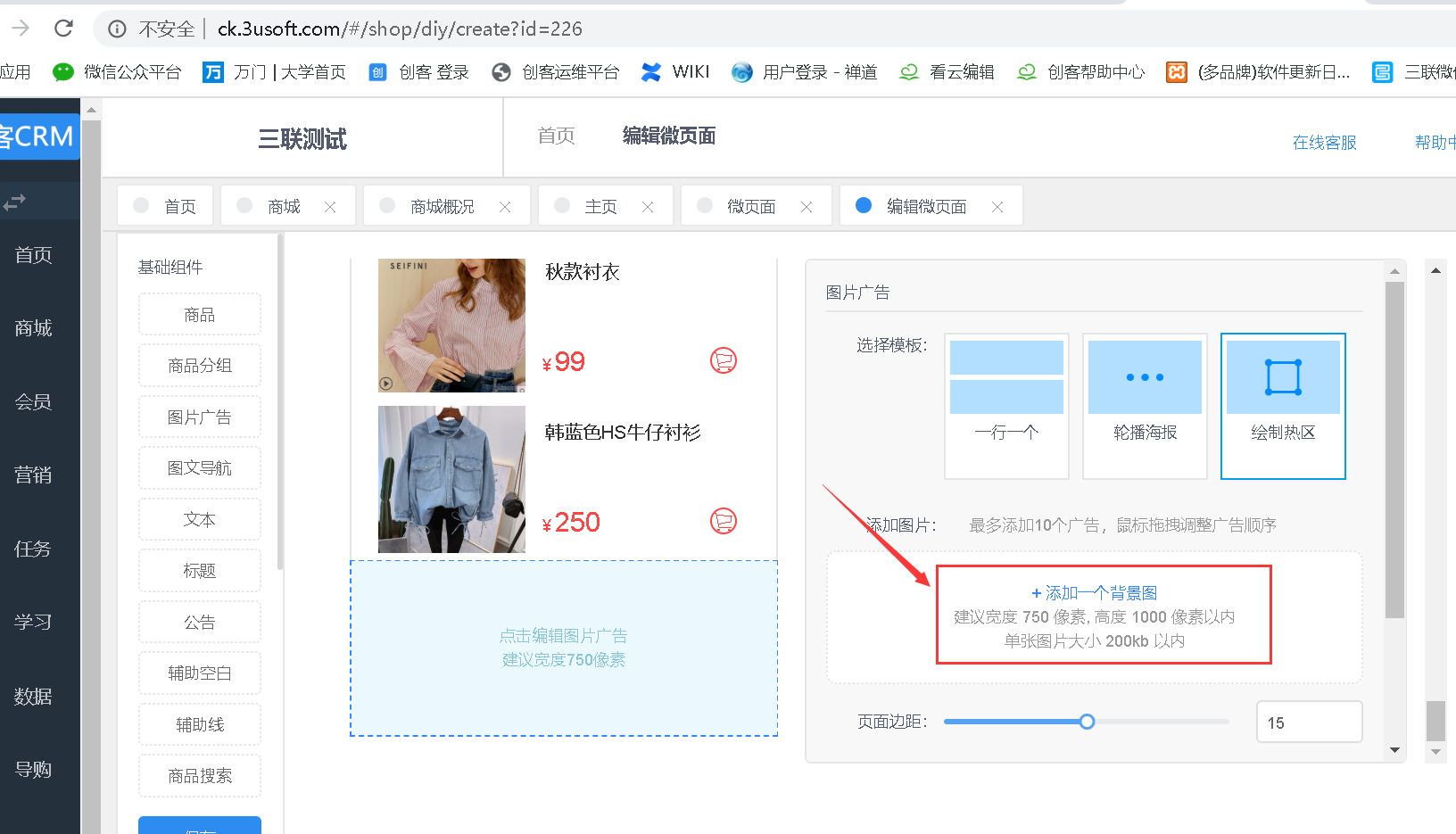The height and width of the screenshot is (834, 1456).
Task: Open the 创客 登录 bookmark
Action: pos(418,72)
